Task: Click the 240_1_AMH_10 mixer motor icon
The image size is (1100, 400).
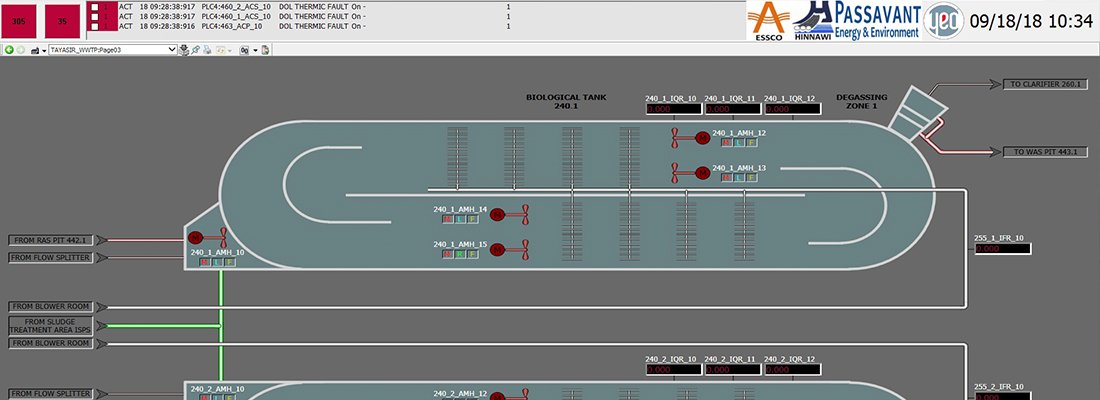Action: click(196, 238)
